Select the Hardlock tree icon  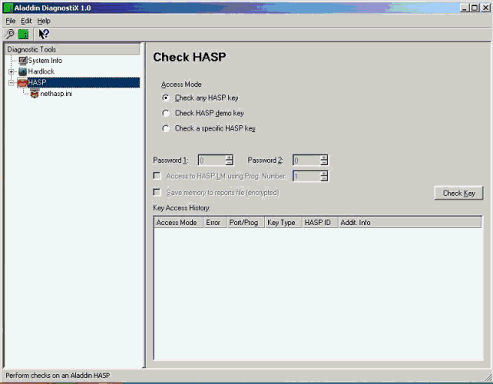pos(22,71)
